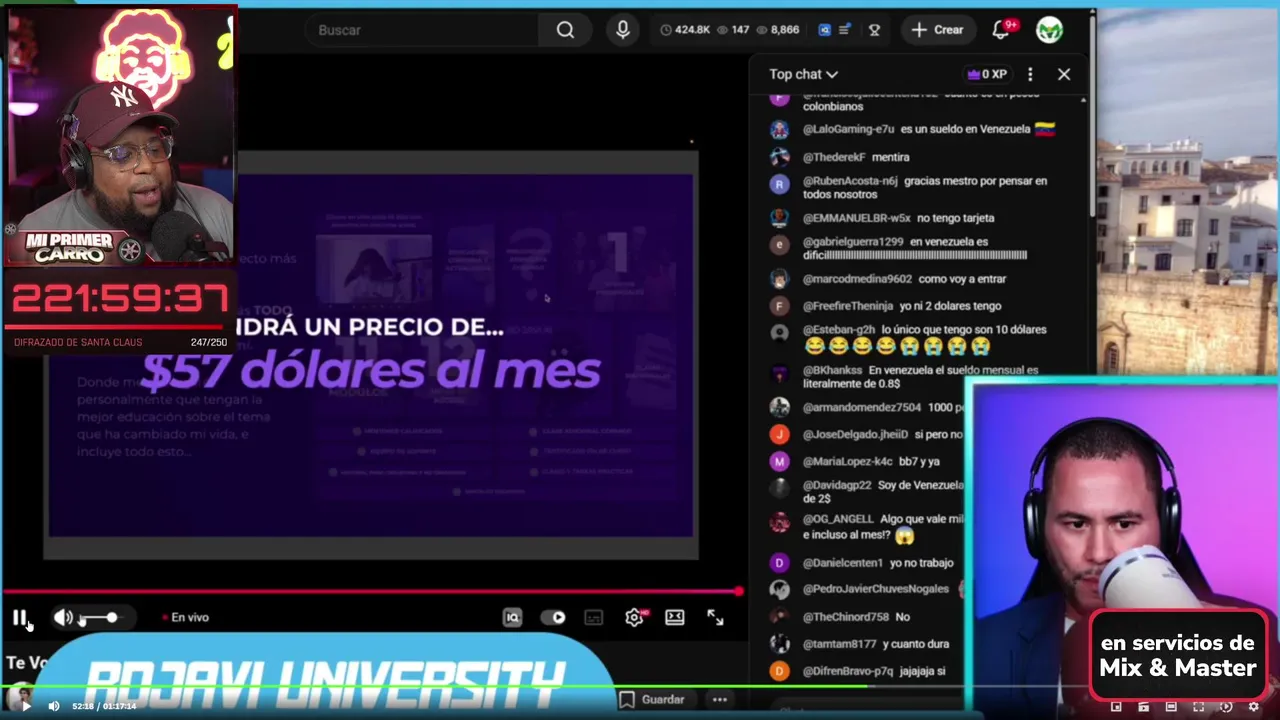Toggle theater view icon in outer player
Viewport: 1280px width, 720px height.
(1171, 707)
